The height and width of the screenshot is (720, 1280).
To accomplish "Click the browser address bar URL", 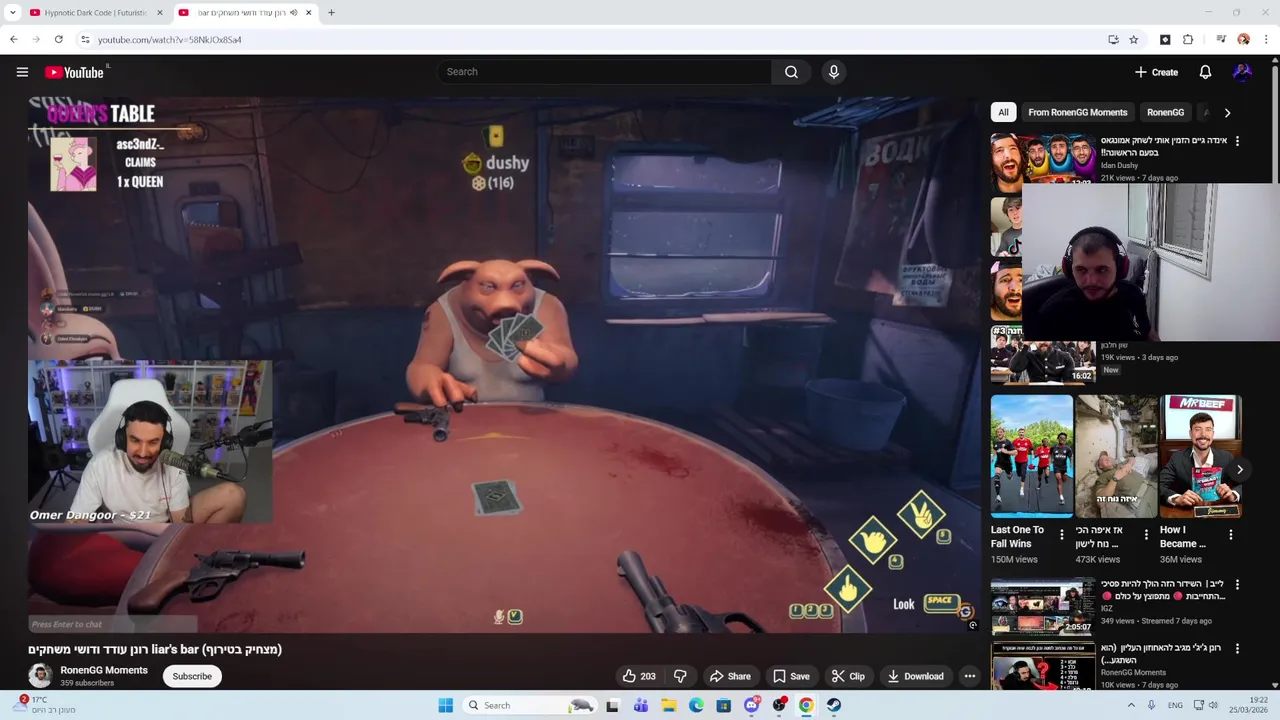I will pos(169,40).
